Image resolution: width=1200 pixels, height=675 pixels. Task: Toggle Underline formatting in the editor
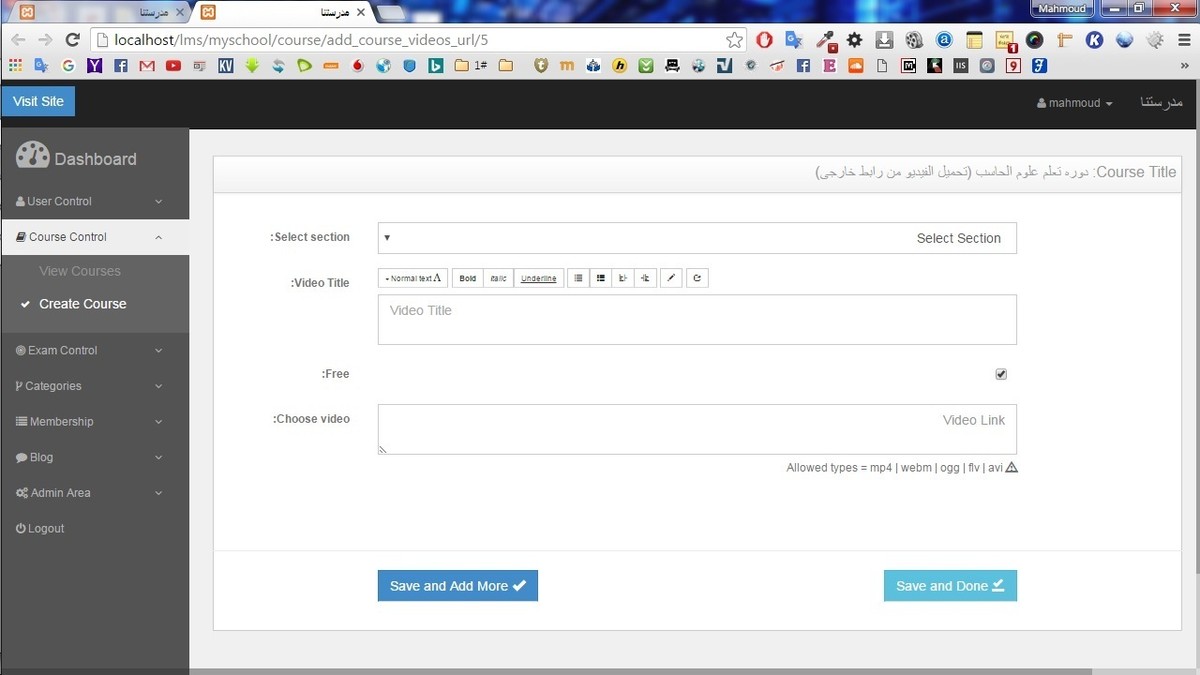point(538,278)
